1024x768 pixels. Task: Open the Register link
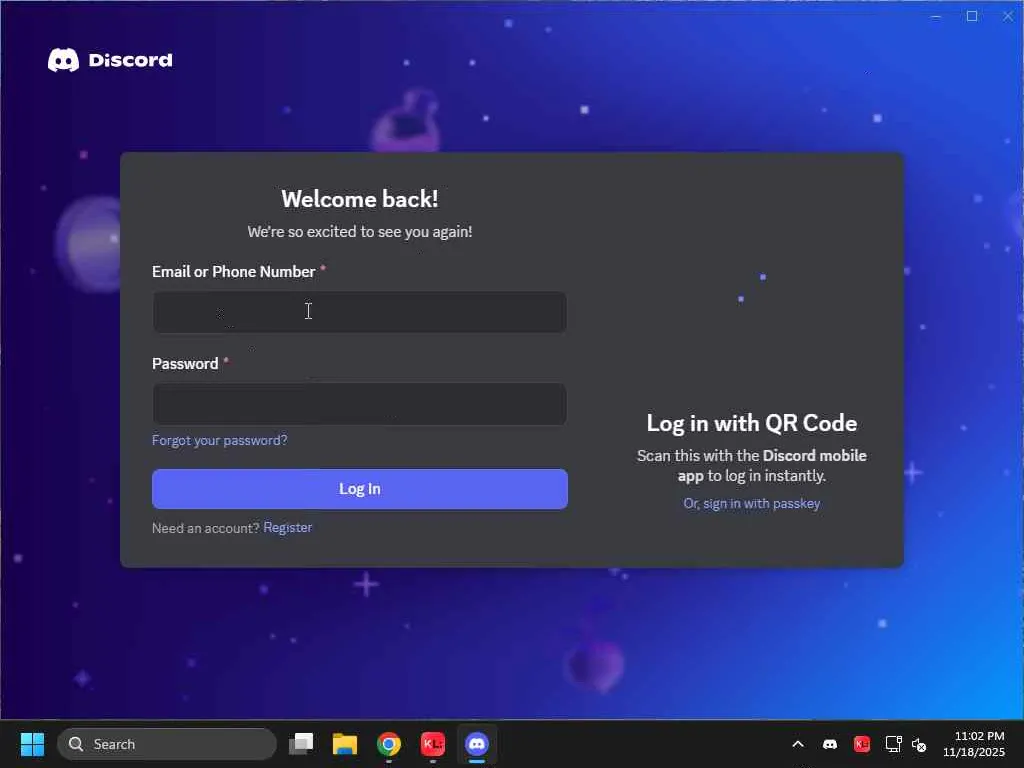pyautogui.click(x=287, y=527)
